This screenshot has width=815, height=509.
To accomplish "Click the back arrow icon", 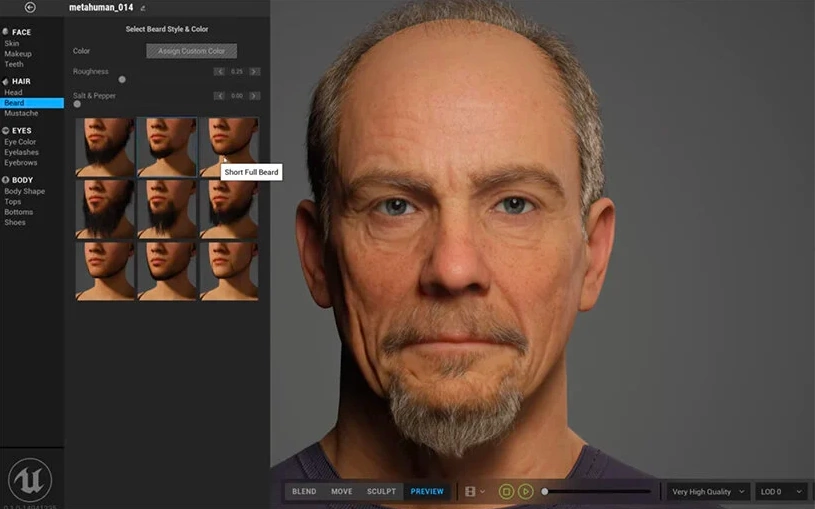I will tap(30, 8).
